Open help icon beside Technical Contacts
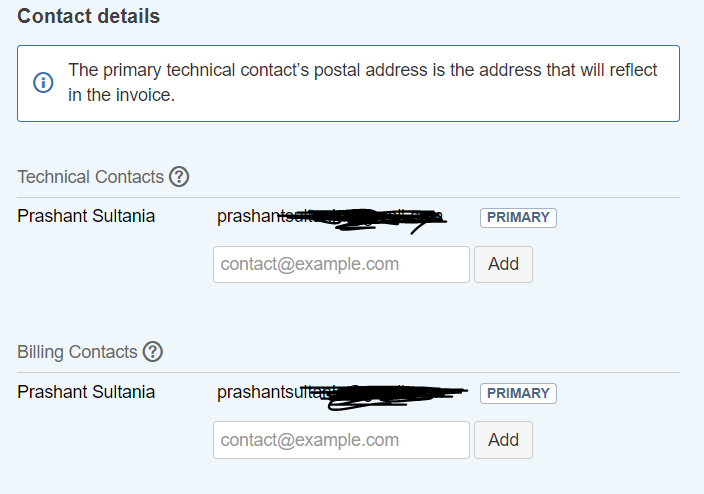The height and width of the screenshot is (494, 704). (179, 176)
